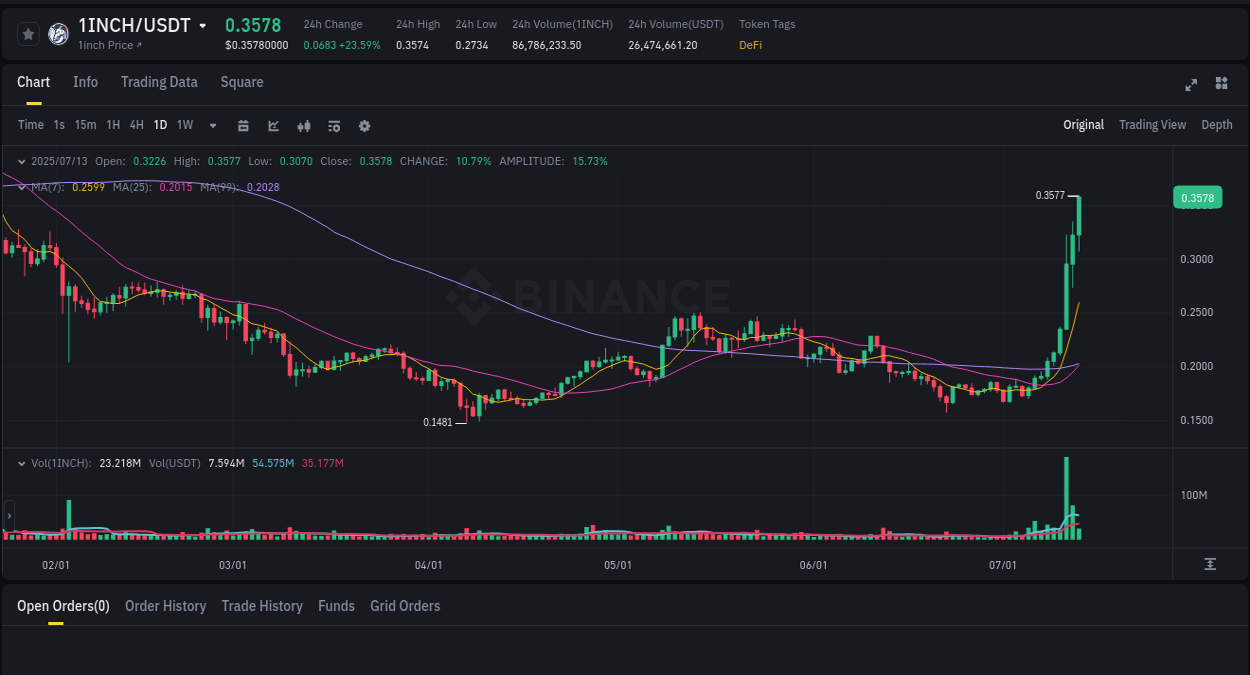Image resolution: width=1250 pixels, height=675 pixels.
Task: Click the volume display icon below the price axis
Action: click(1208, 564)
